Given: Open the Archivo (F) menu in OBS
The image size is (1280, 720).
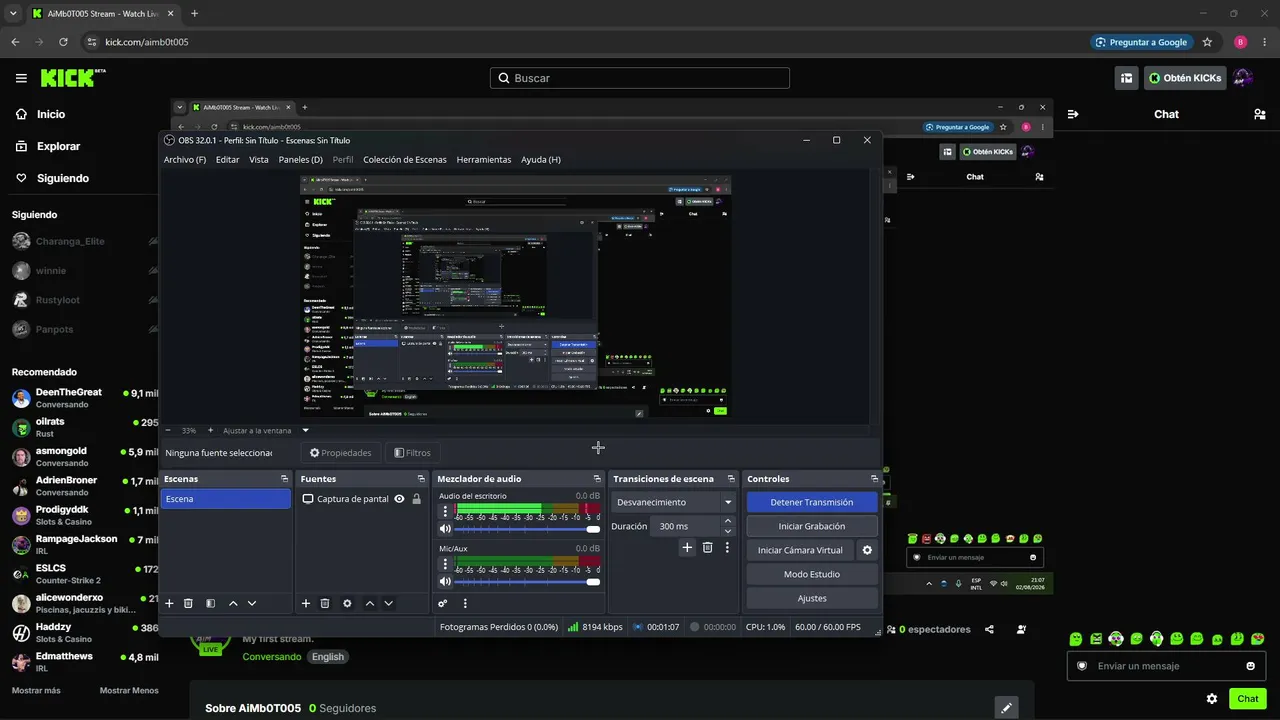Looking at the screenshot, I should [x=185, y=159].
